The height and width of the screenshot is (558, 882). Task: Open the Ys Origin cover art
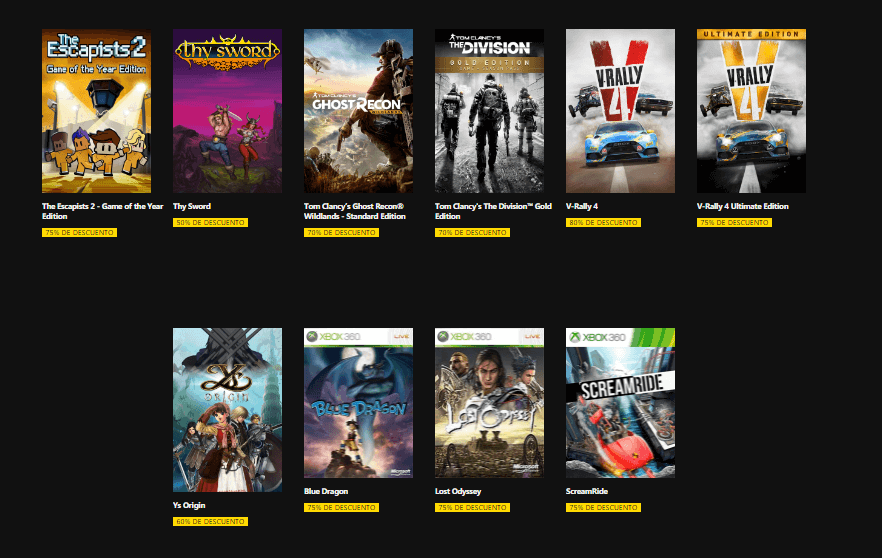227,410
